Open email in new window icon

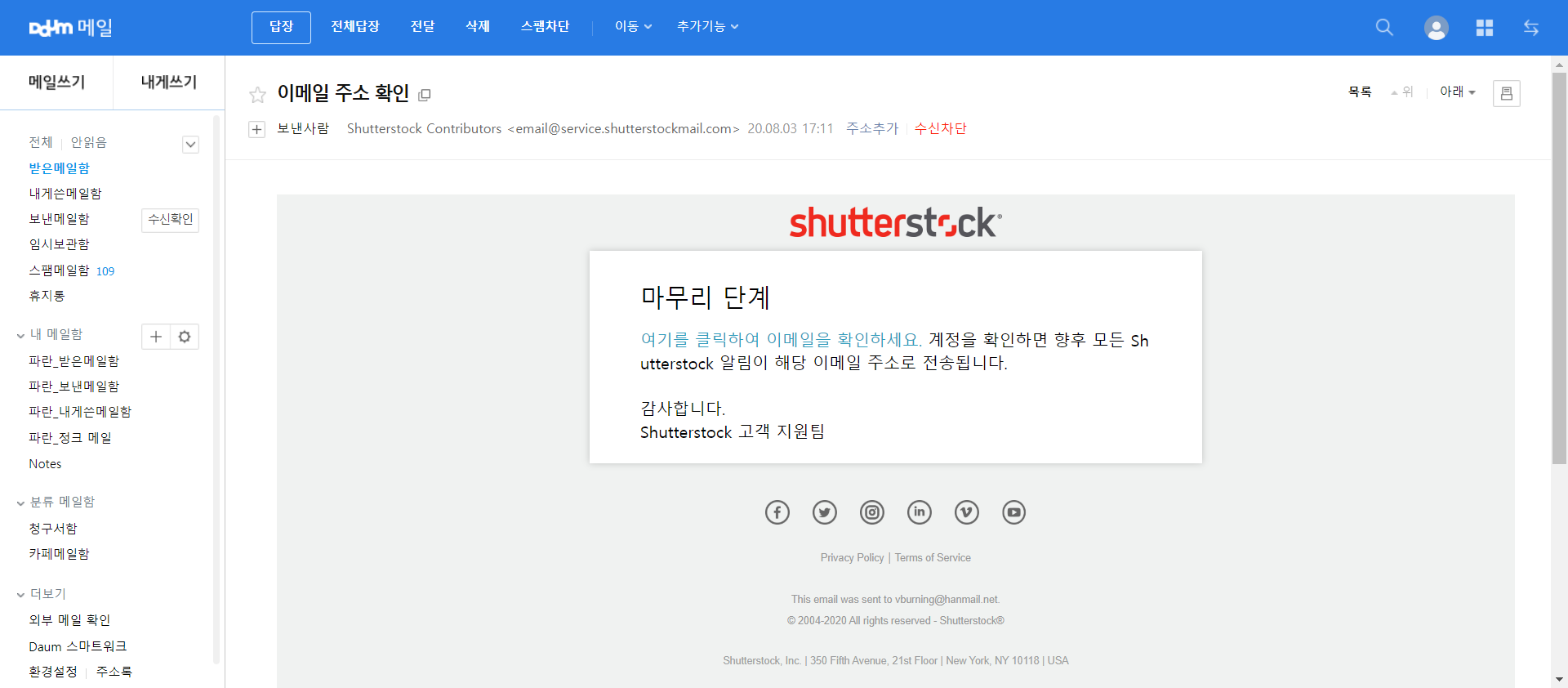pyautogui.click(x=425, y=95)
